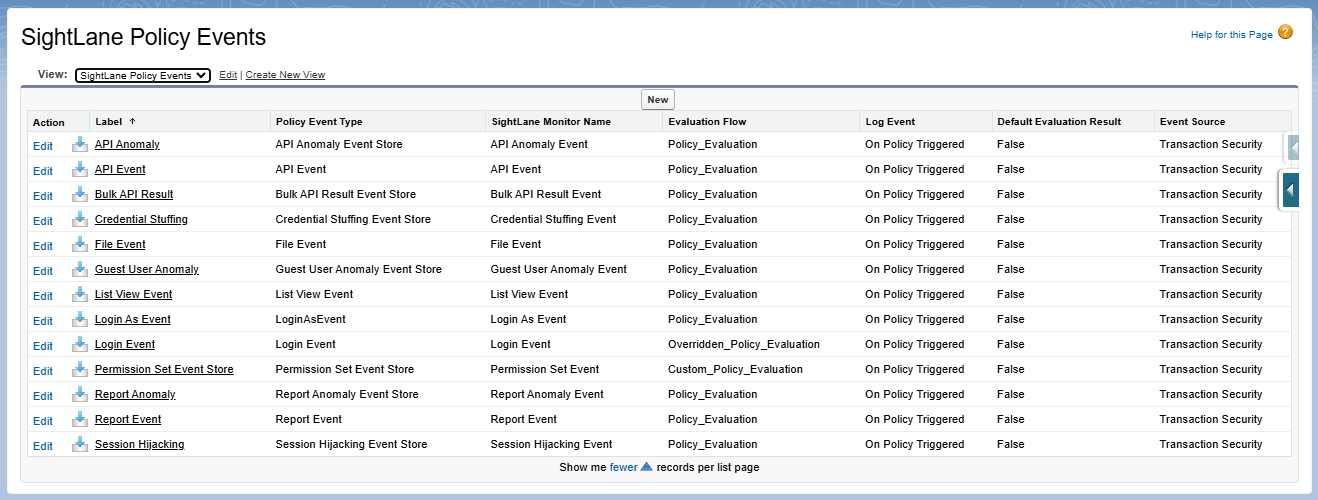The width and height of the screenshot is (1318, 500).
Task: Click Edit for the Report Anomaly row
Action: pyautogui.click(x=43, y=396)
